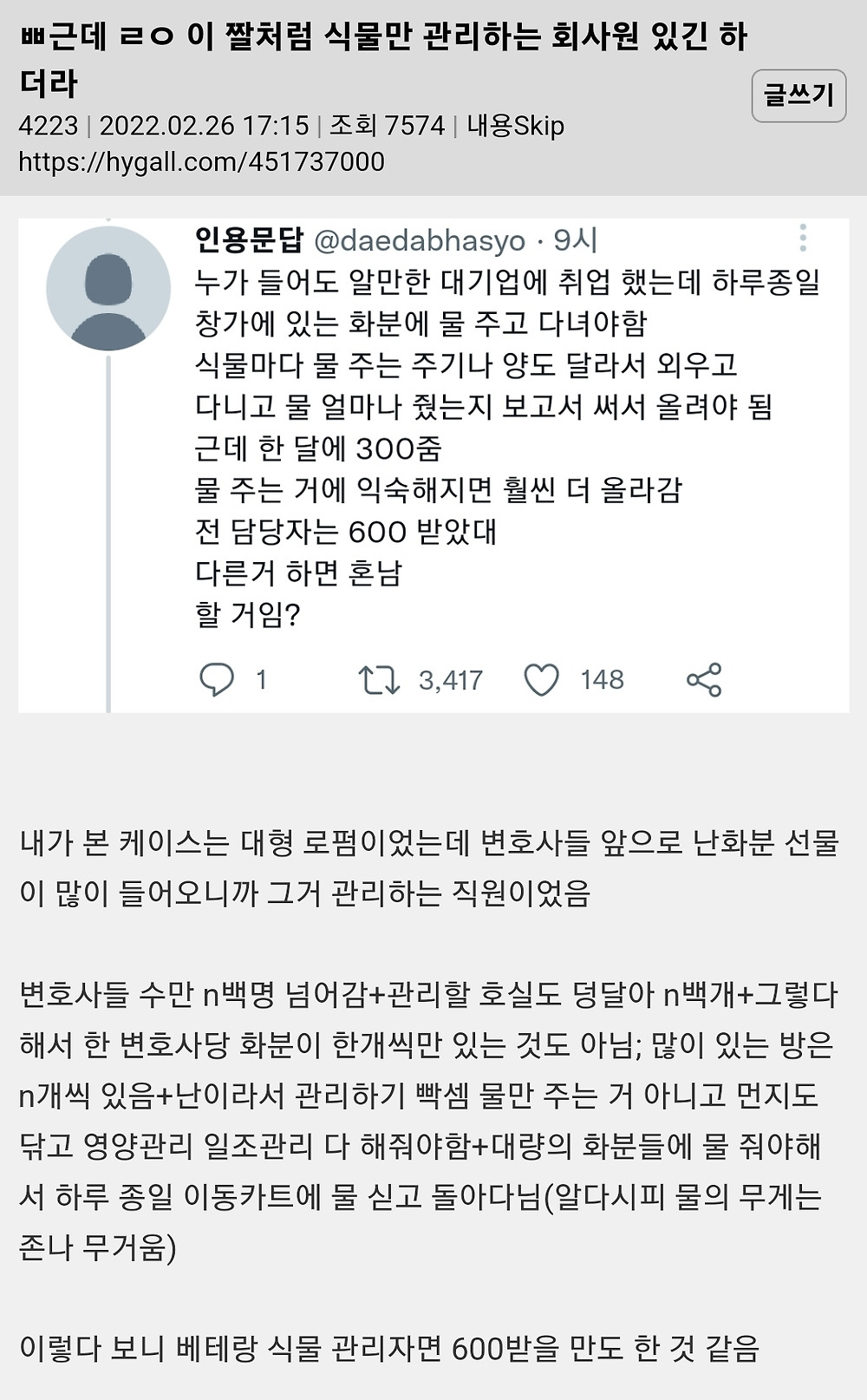Click the 9시 tweet timestamp
The image size is (867, 1400).
(575, 239)
